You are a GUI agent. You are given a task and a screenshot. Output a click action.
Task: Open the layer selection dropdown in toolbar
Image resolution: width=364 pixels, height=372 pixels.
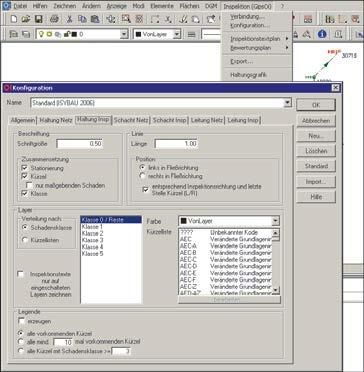tap(124, 34)
